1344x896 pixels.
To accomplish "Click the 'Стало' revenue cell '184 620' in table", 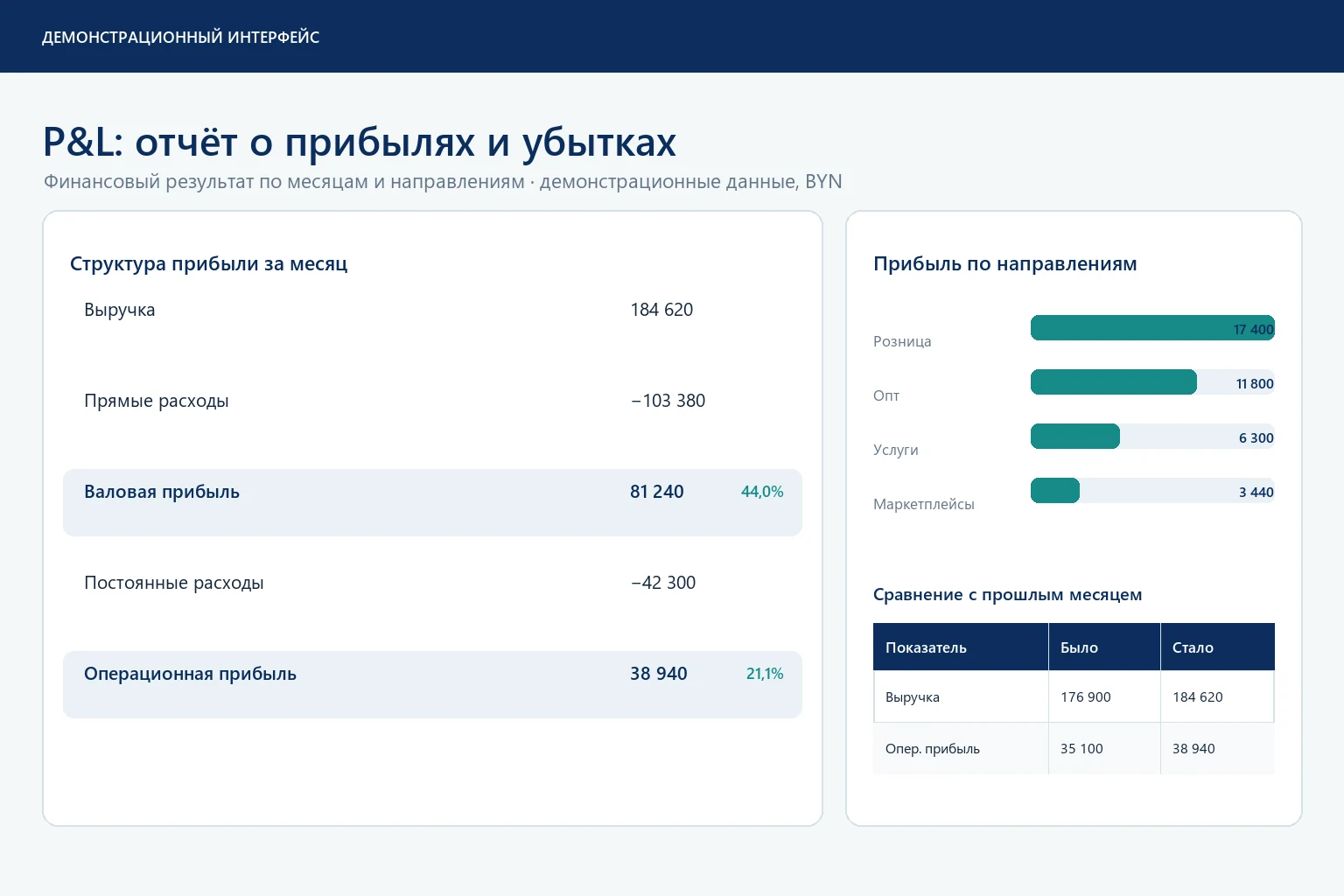I will tap(1217, 696).
